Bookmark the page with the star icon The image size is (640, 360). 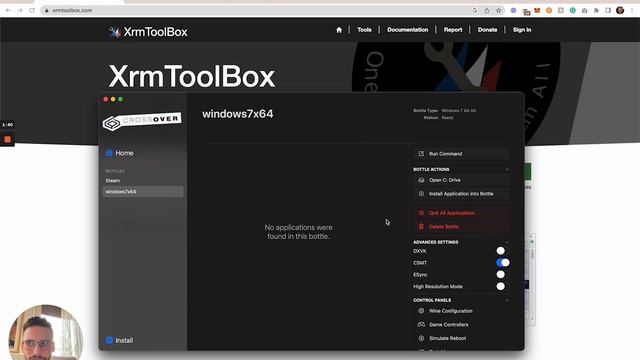(498, 11)
